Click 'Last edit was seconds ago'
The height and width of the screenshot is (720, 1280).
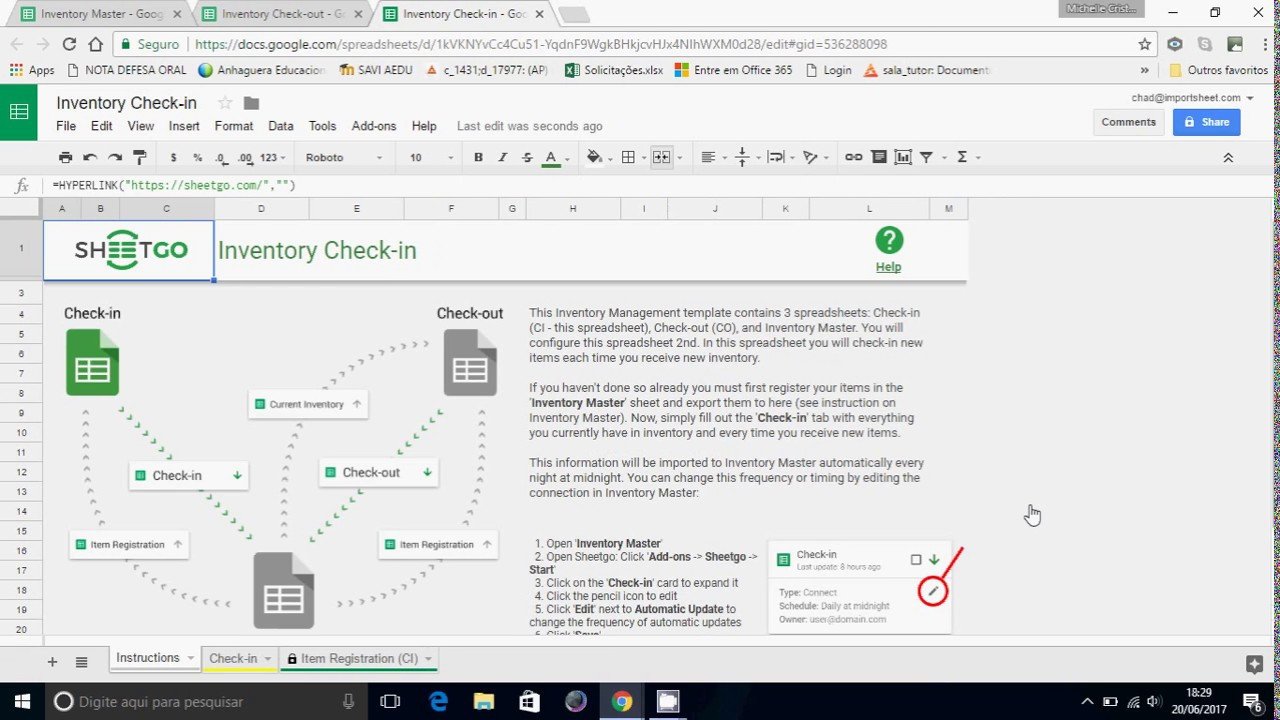(529, 126)
